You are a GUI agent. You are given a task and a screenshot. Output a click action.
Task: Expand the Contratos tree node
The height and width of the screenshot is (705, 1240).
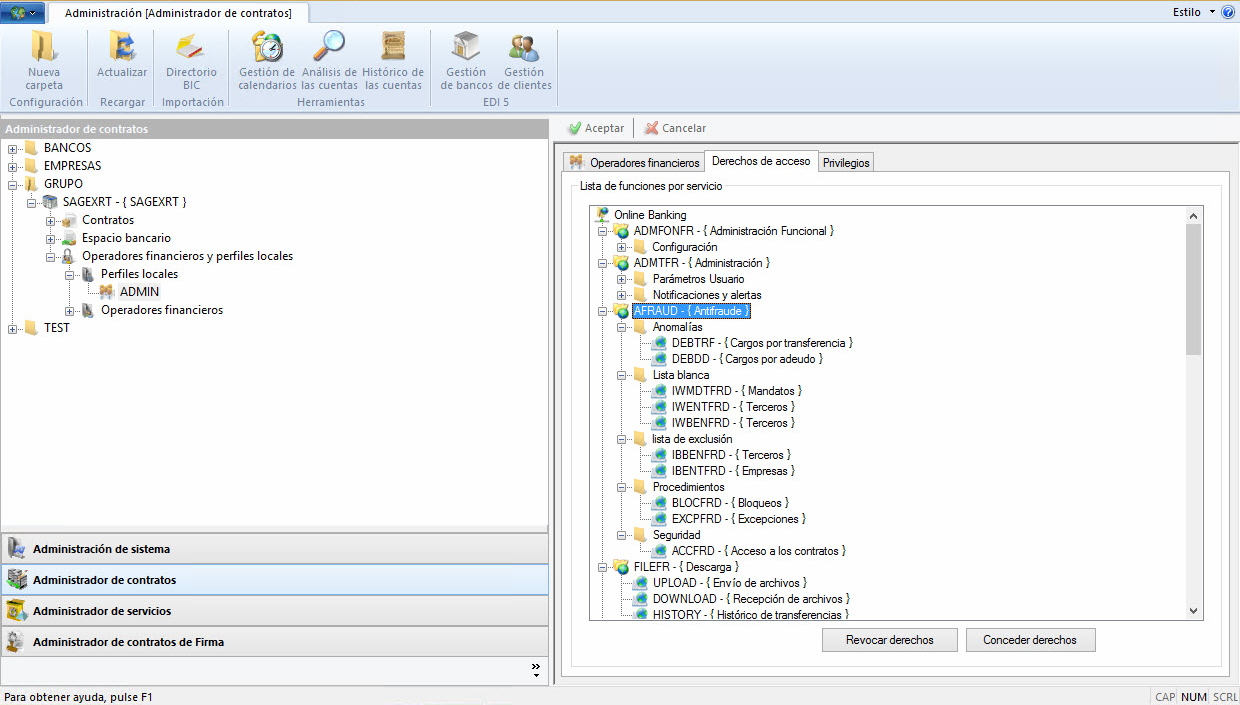tap(51, 221)
